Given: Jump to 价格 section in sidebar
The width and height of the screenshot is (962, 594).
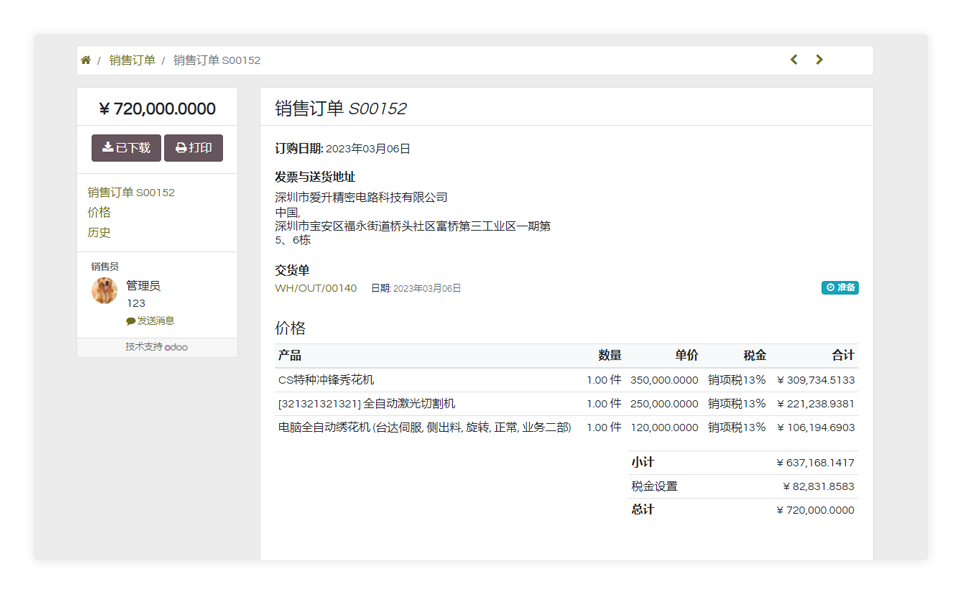Looking at the screenshot, I should 99,212.
